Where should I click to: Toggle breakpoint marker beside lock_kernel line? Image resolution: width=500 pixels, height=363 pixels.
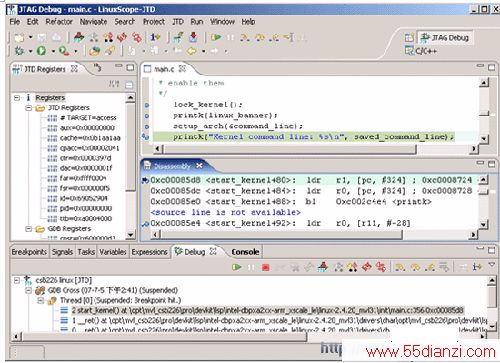(147, 105)
